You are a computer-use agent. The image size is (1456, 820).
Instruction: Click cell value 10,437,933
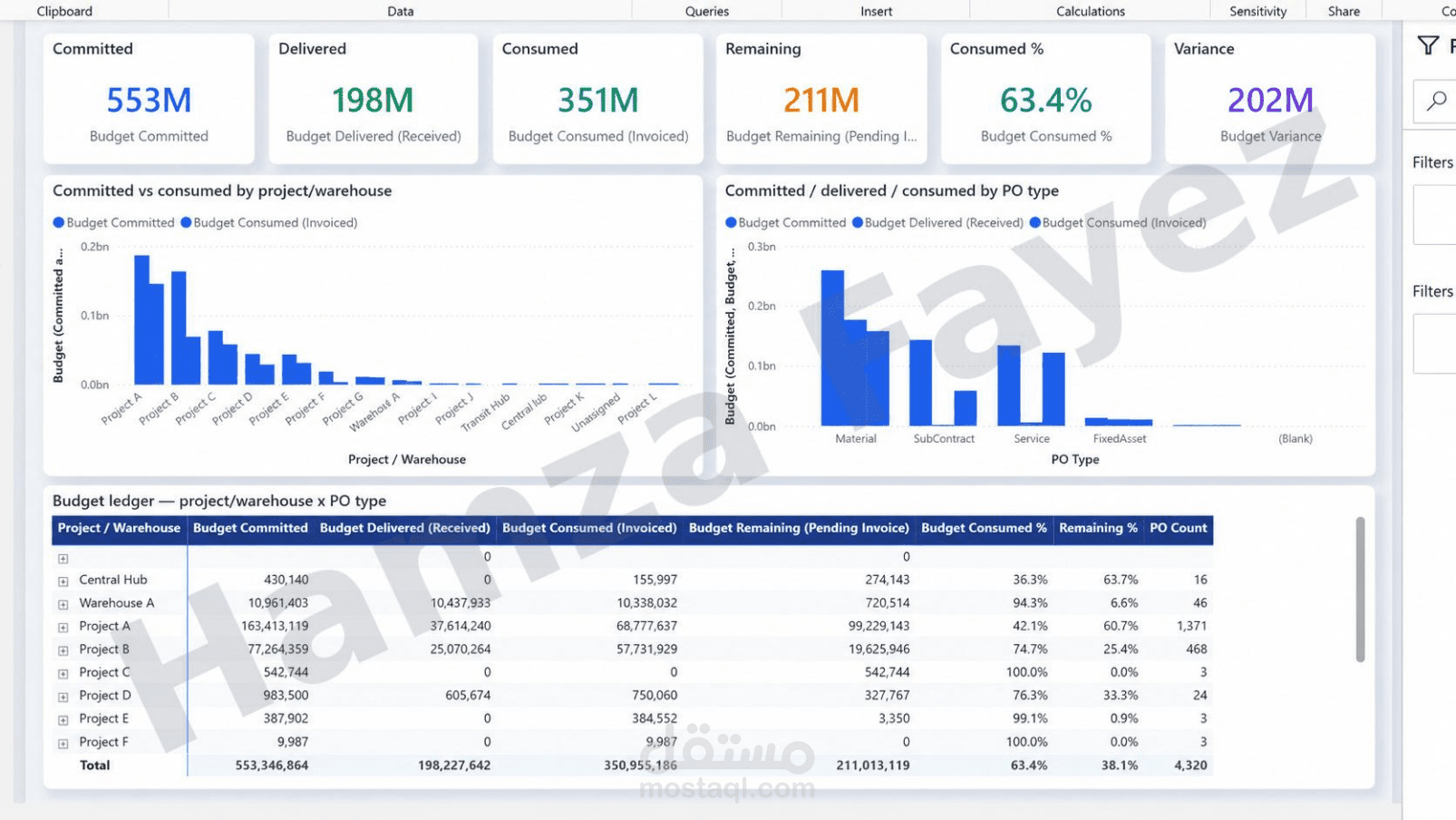(x=461, y=603)
